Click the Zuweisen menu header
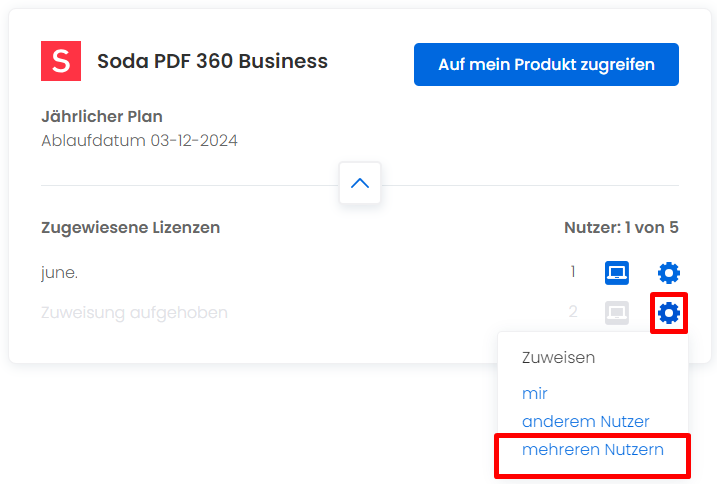 558,357
